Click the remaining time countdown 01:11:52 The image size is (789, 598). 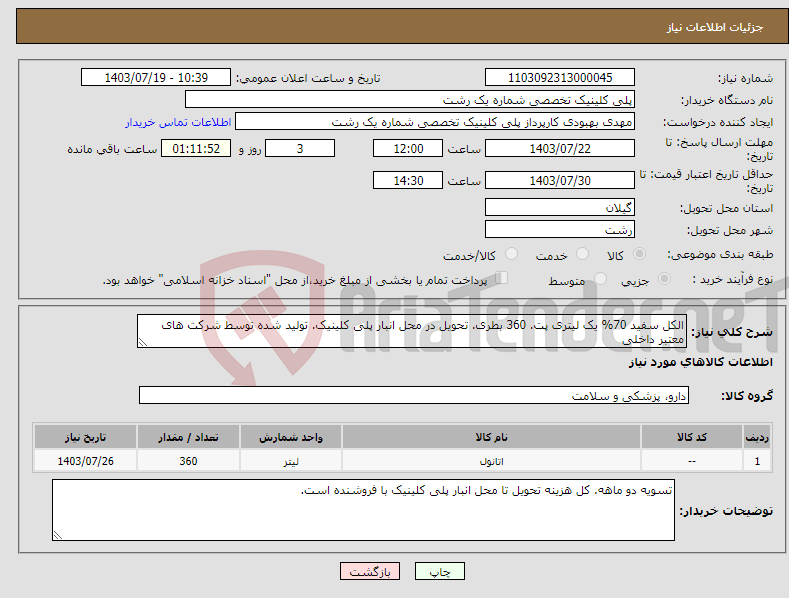click(196, 148)
